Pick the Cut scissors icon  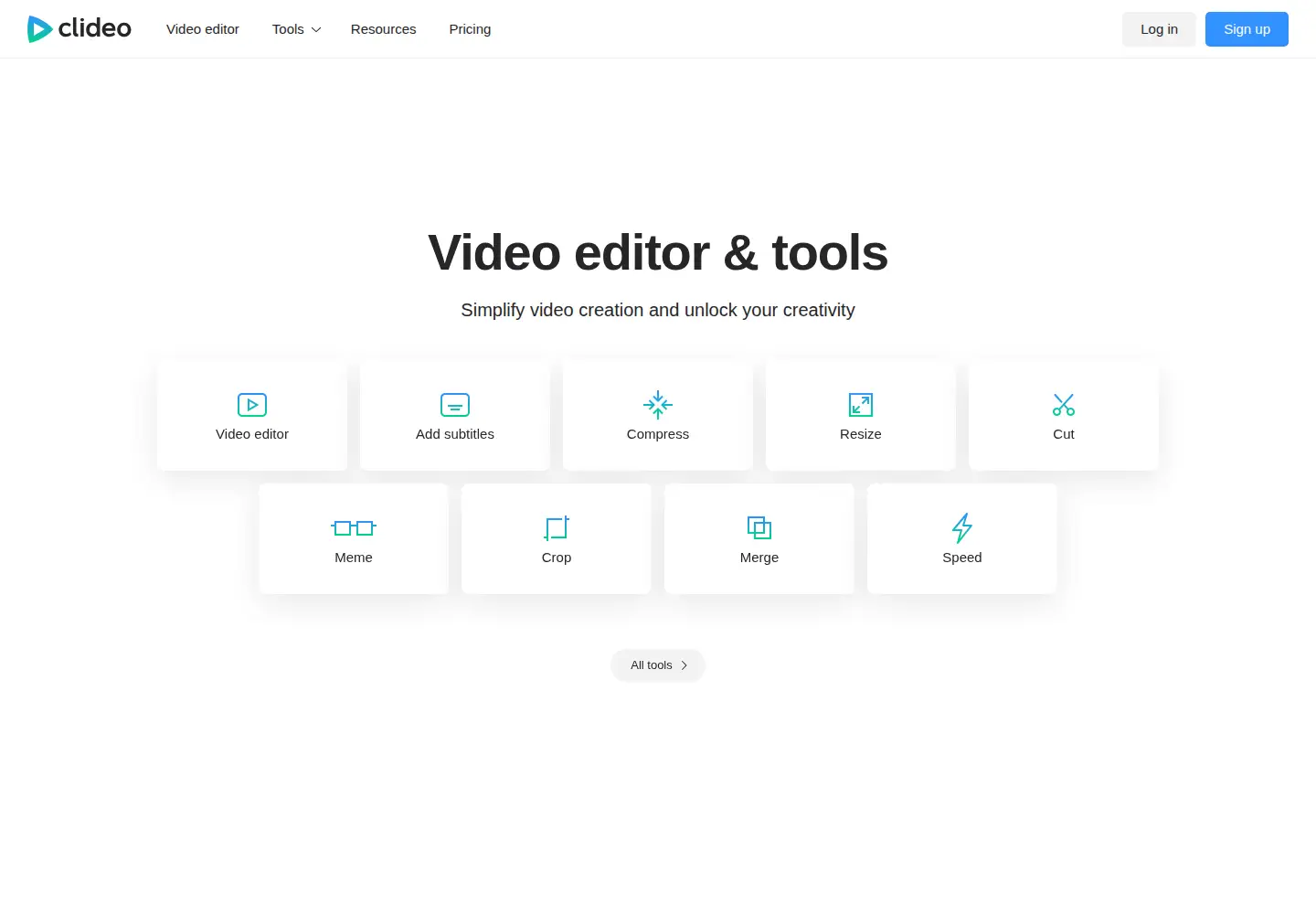tap(1064, 405)
